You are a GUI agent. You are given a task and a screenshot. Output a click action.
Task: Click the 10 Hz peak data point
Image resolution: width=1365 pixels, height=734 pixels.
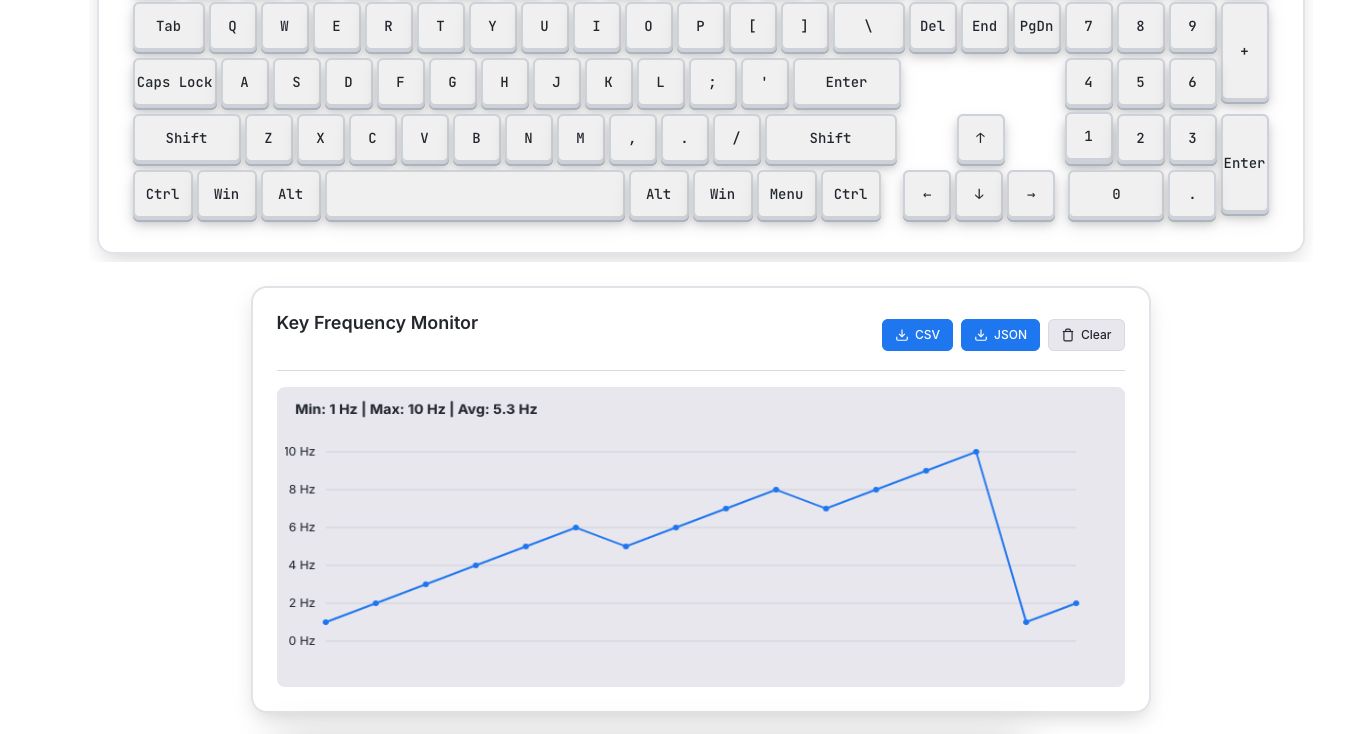tap(976, 452)
